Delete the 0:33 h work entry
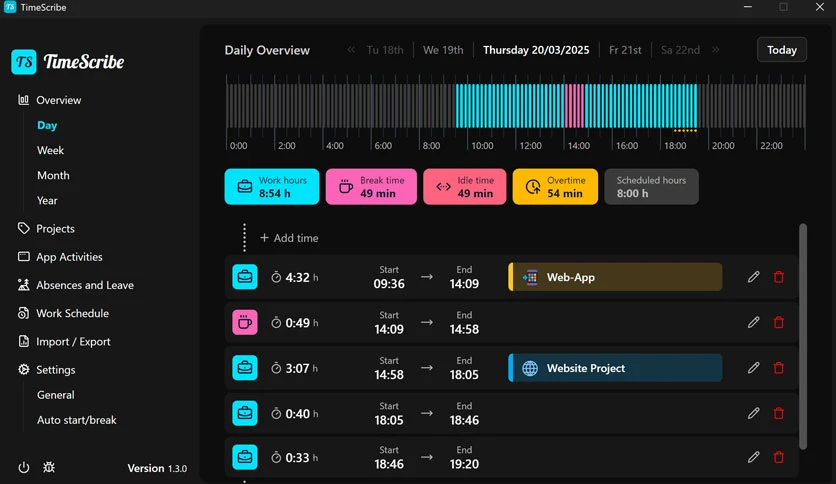Image resolution: width=836 pixels, height=484 pixels. [779, 457]
